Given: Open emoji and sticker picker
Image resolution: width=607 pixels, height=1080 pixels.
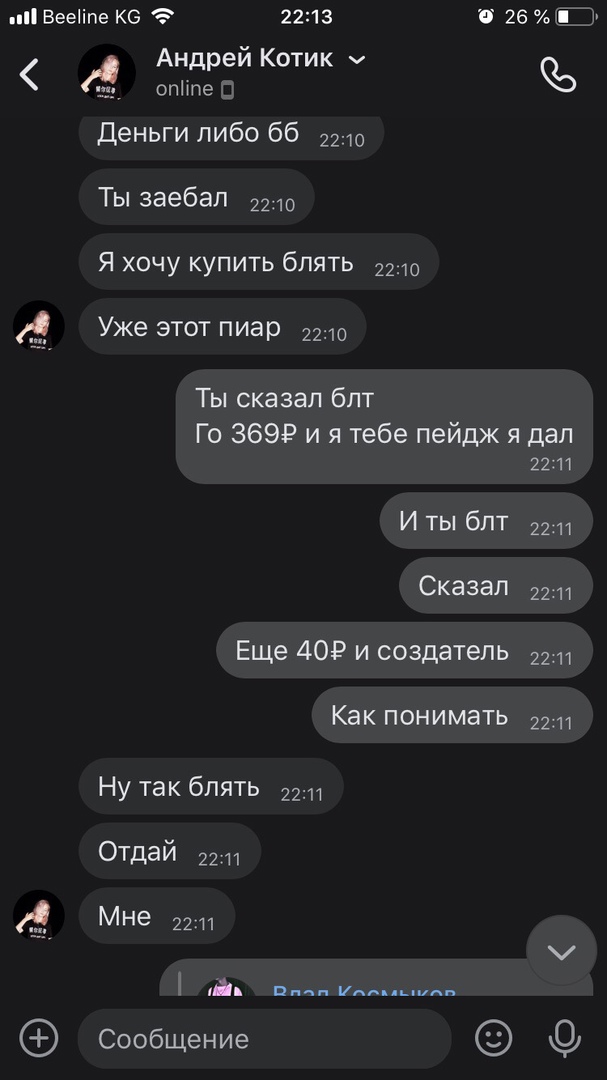Looking at the screenshot, I should pos(494,1037).
